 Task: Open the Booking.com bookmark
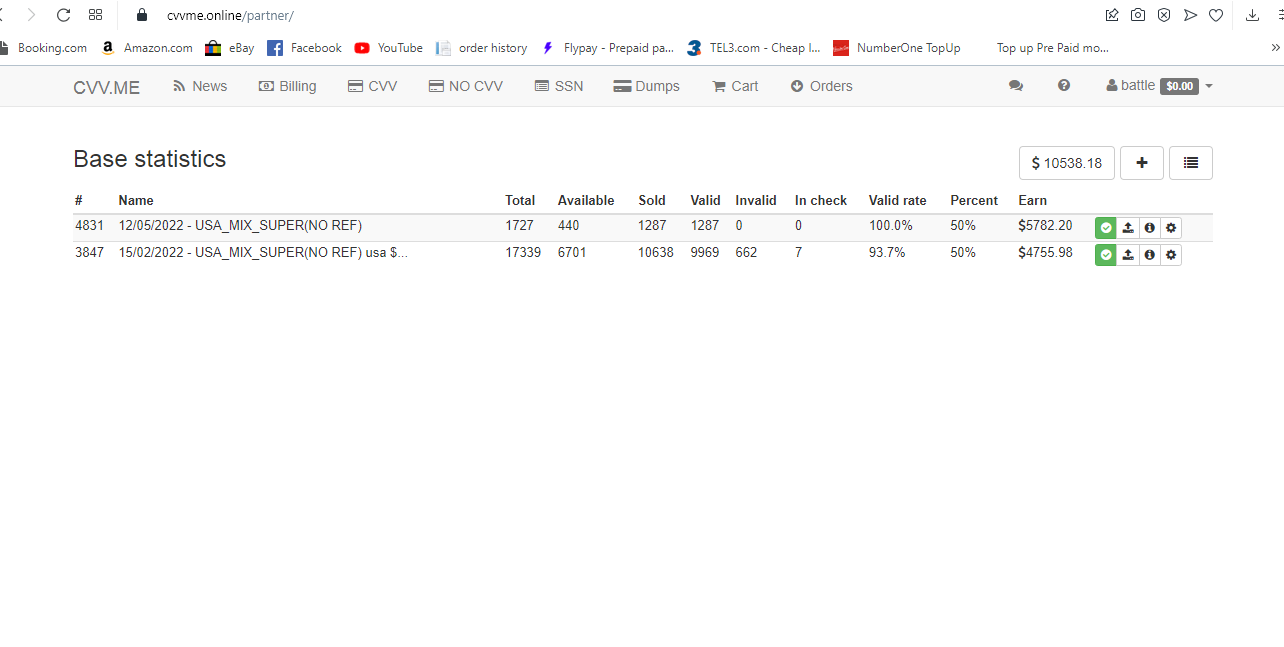click(44, 47)
